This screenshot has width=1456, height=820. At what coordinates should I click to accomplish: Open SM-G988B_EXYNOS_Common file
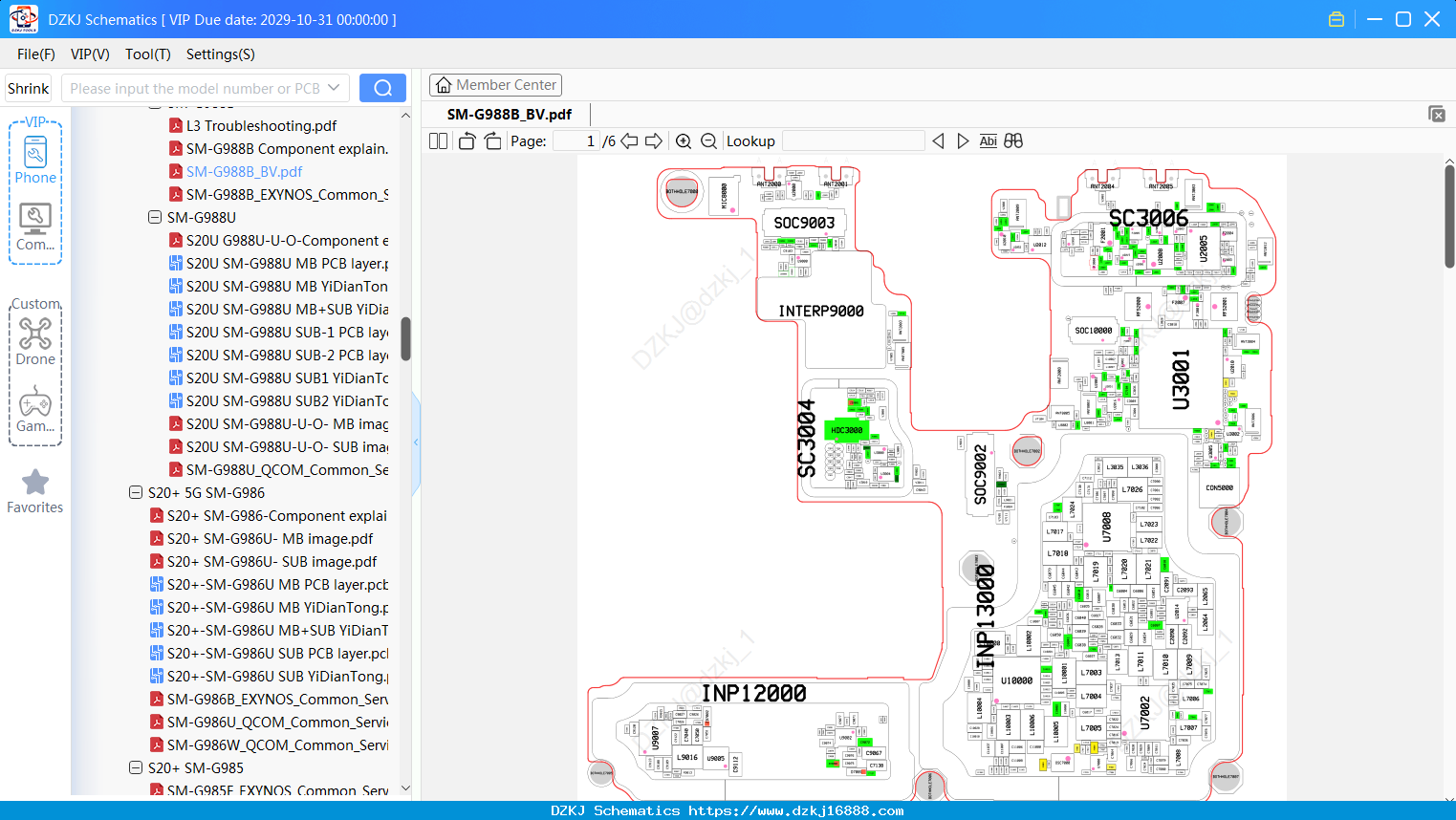pos(287,194)
